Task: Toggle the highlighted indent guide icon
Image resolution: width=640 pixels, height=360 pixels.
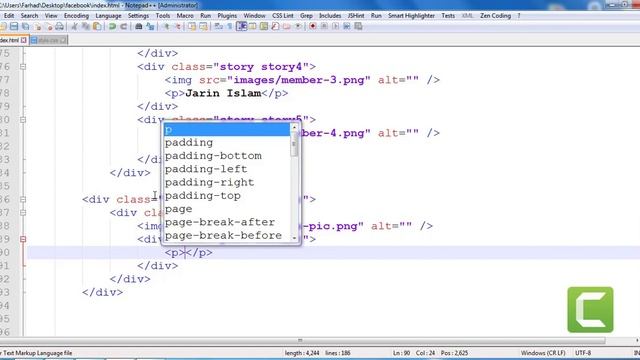Action: point(241,27)
